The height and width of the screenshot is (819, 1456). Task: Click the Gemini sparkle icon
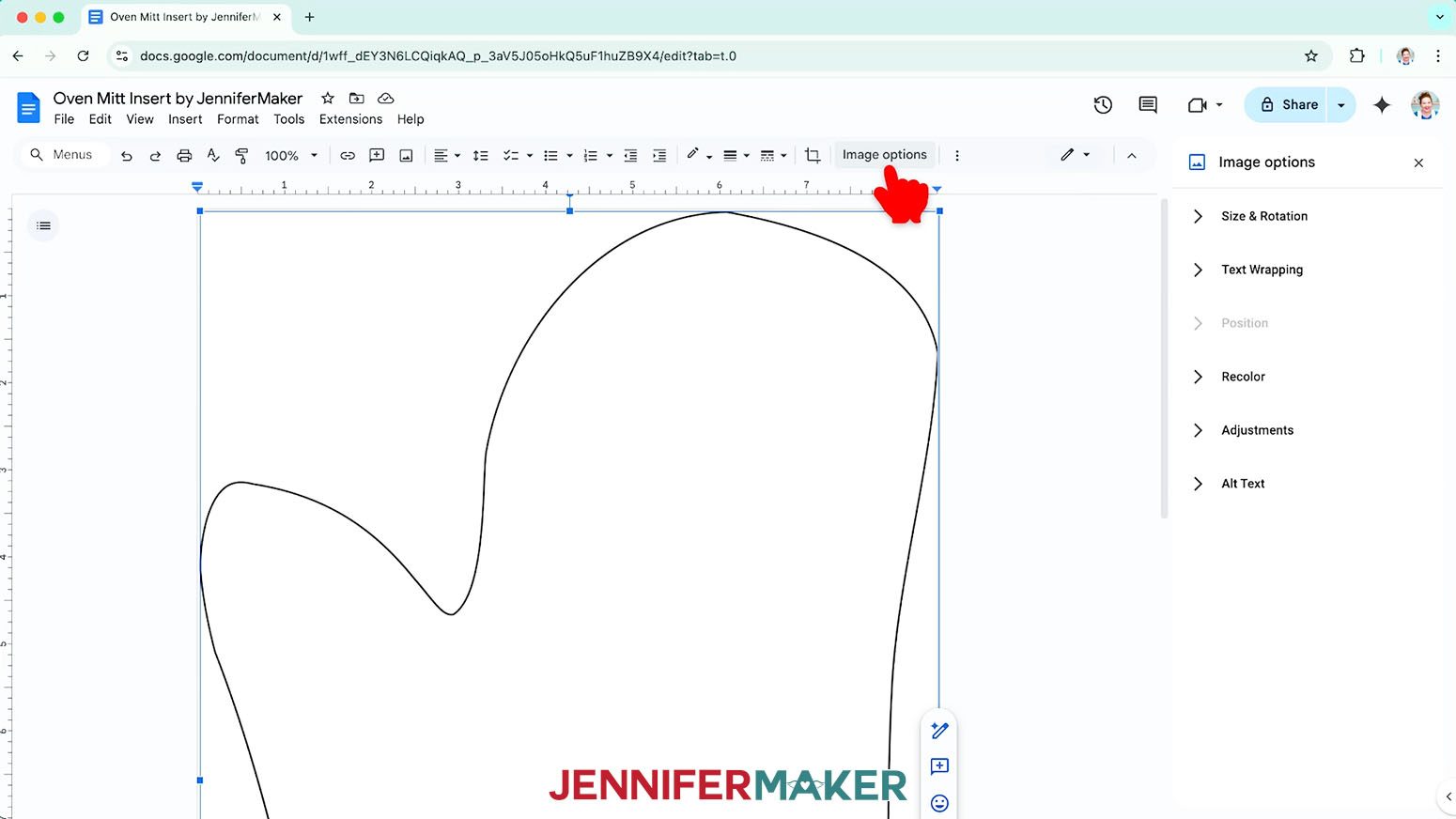click(1382, 105)
